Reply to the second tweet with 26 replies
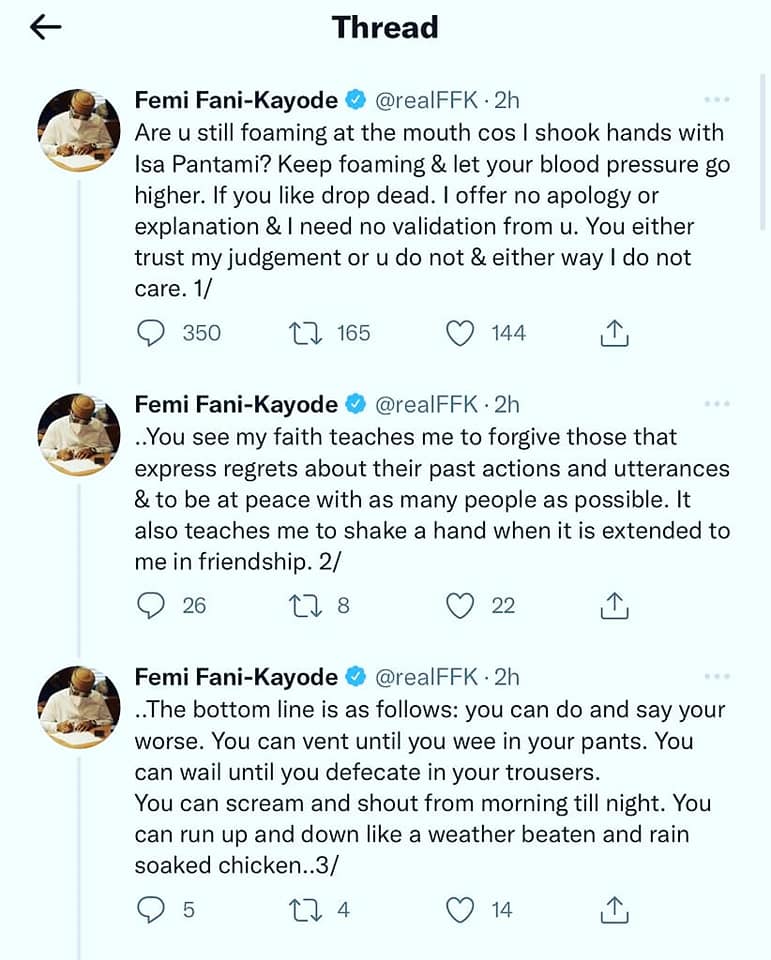 150,605
